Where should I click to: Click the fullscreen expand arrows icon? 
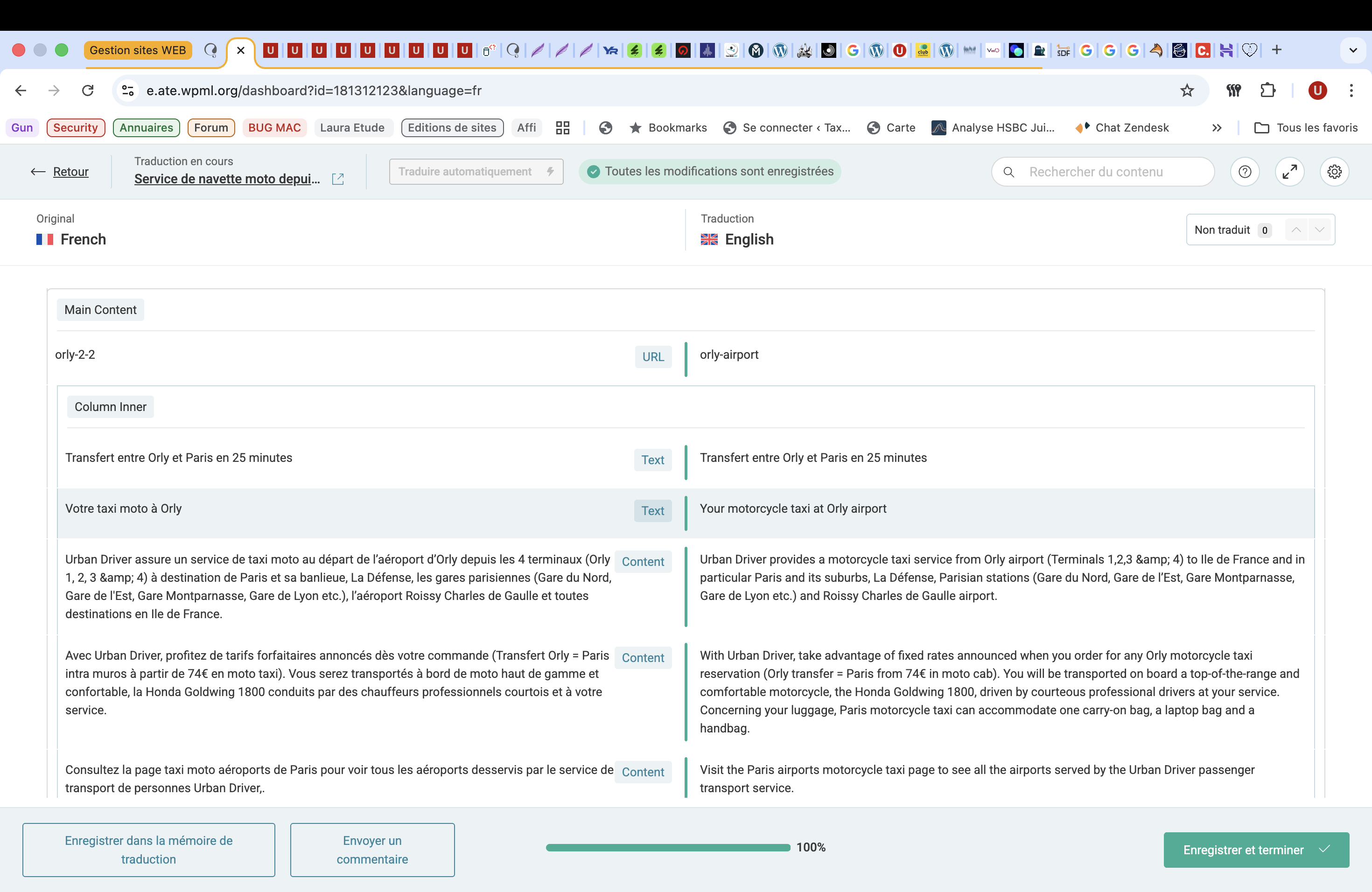[1289, 172]
